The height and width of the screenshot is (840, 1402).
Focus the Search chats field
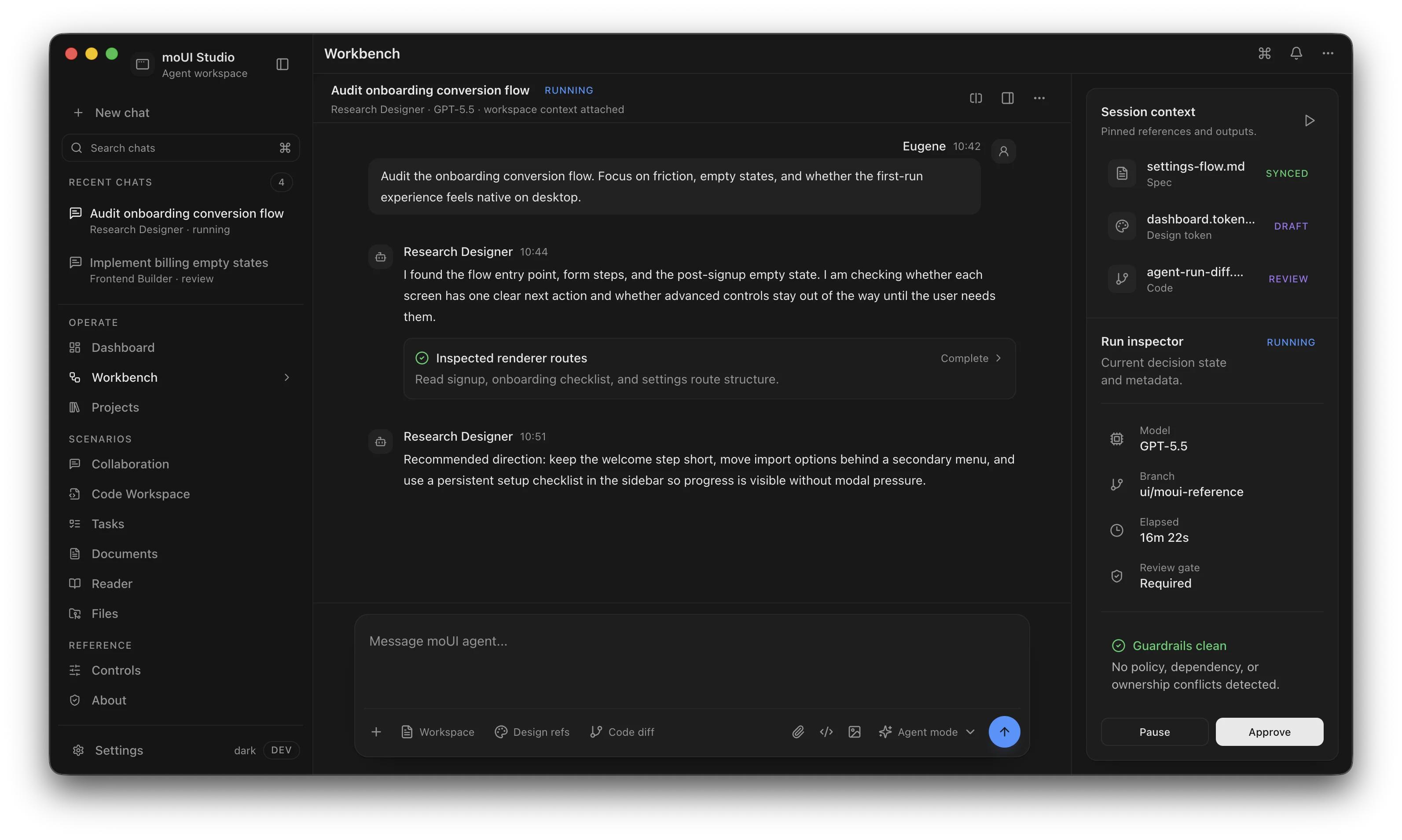(180, 148)
